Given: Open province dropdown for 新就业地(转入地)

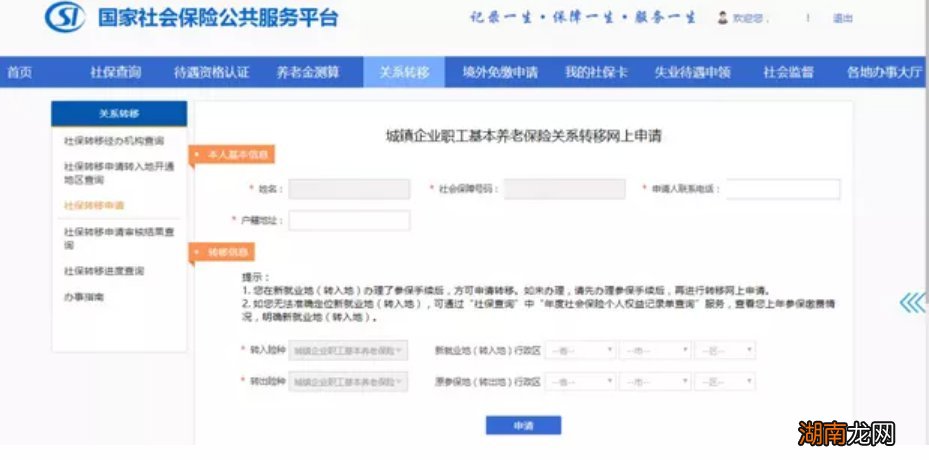Looking at the screenshot, I should click(581, 350).
